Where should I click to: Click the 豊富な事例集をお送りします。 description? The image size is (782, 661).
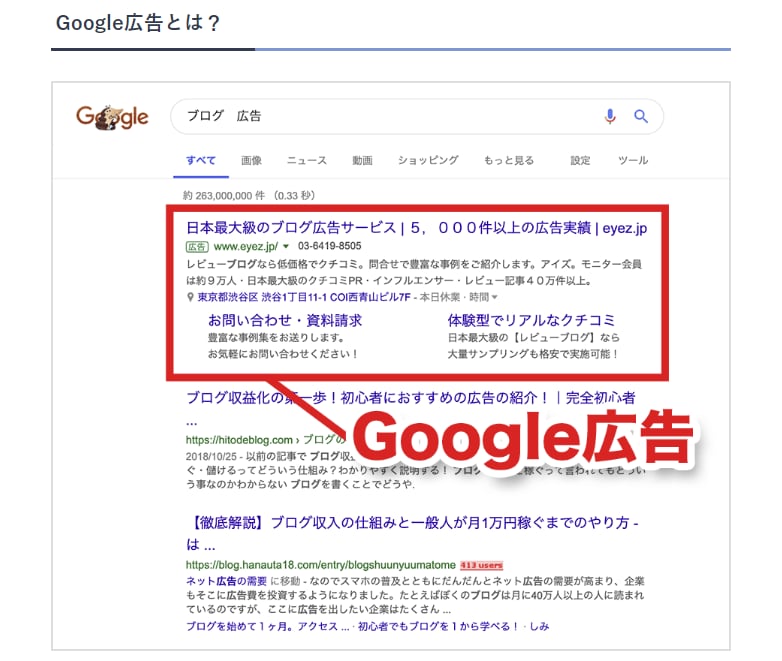click(x=276, y=338)
